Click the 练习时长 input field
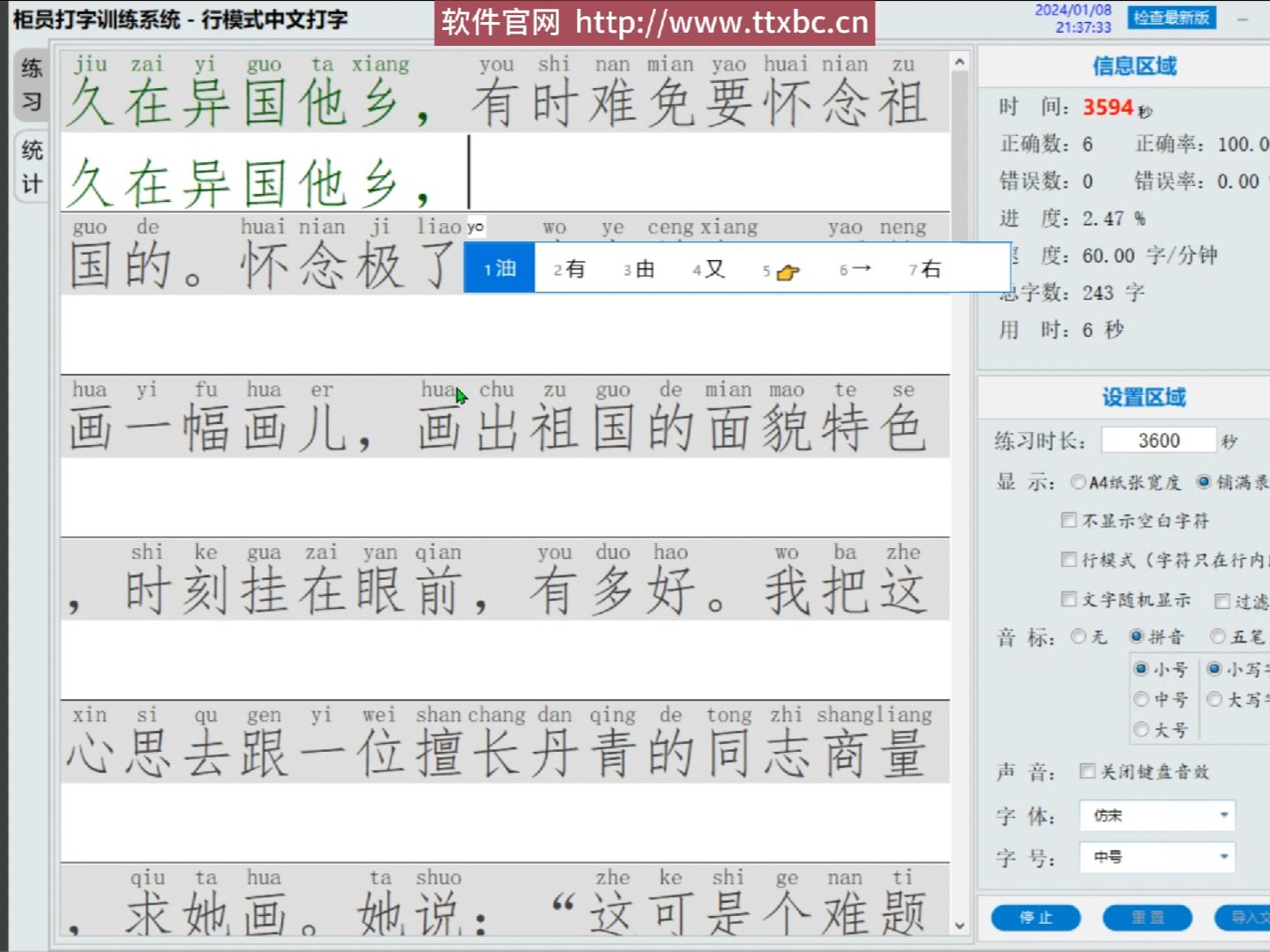Screen dimensions: 1270x952 1159,441
